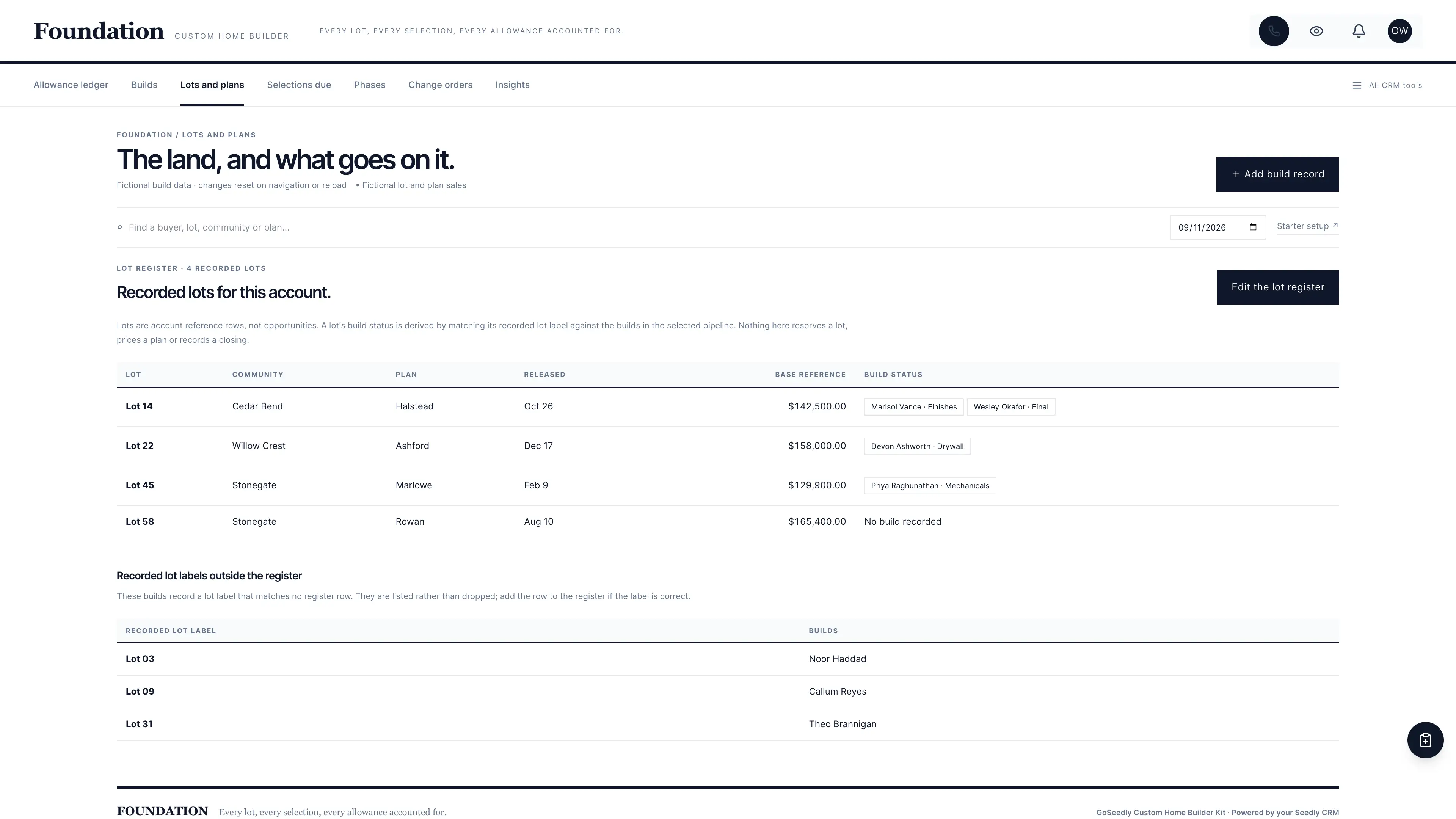Click the floating clipboard button

point(1425,740)
